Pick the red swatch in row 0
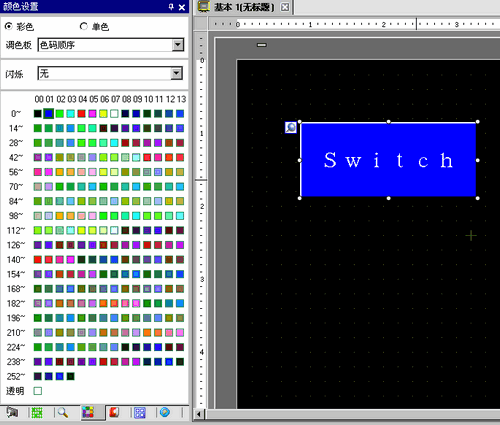This screenshot has height=425, width=500. point(81,114)
